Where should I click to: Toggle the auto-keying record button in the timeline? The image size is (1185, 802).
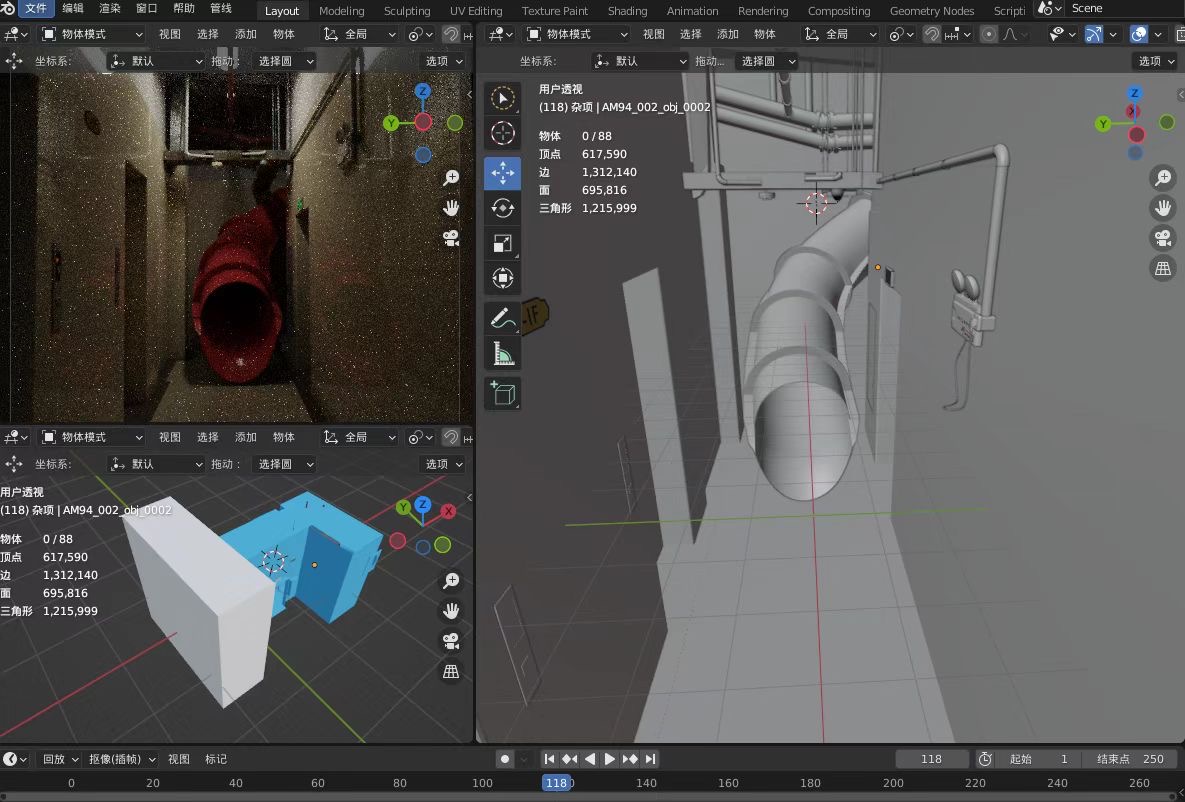click(x=505, y=759)
